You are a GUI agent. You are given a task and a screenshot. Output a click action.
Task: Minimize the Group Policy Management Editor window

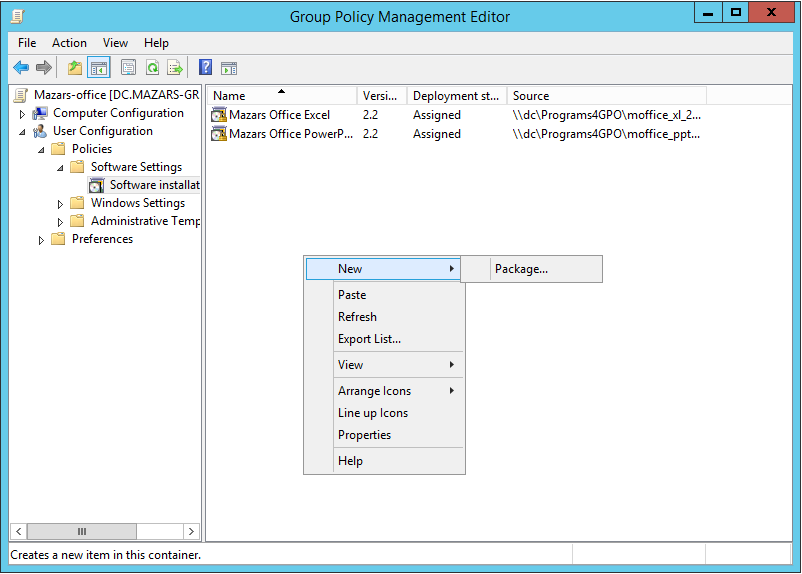point(708,12)
